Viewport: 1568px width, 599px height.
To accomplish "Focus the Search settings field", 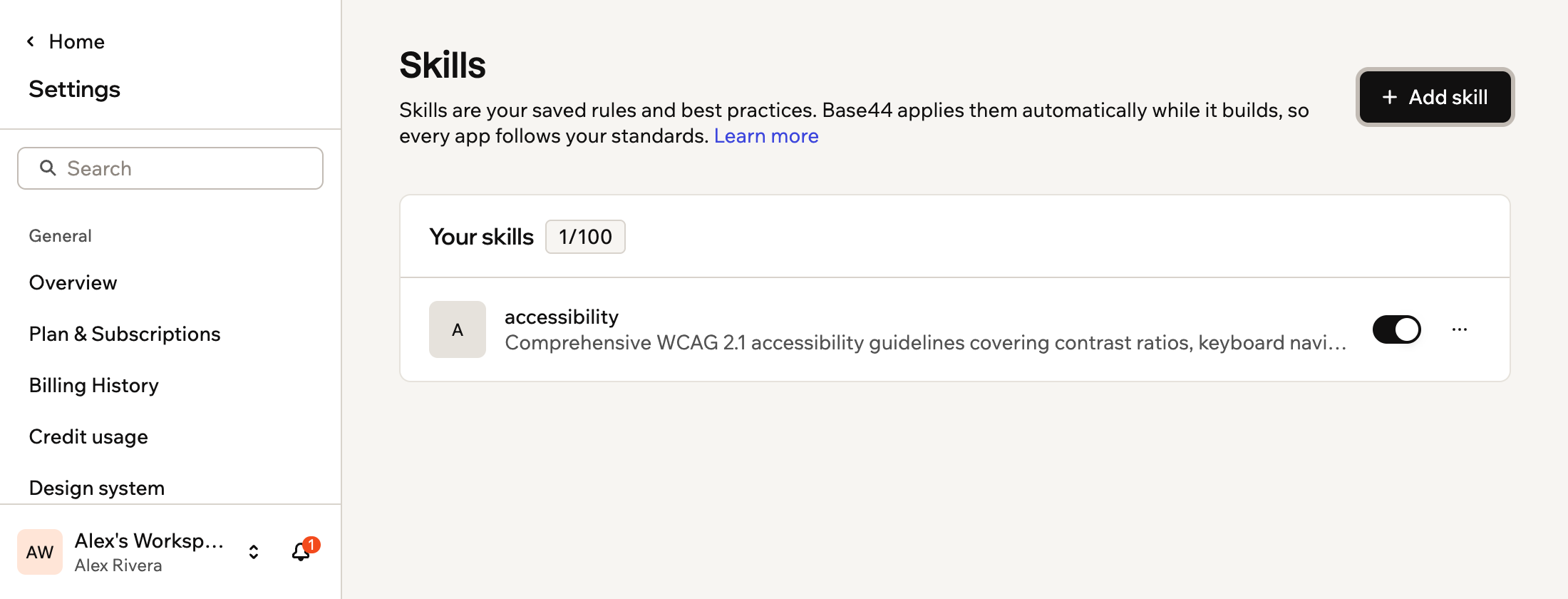I will [x=170, y=168].
